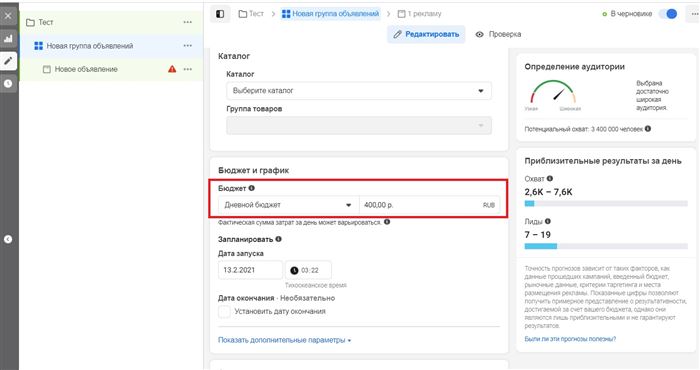Click the Бюджет и график section heading
The height and width of the screenshot is (370, 700).
254,170
